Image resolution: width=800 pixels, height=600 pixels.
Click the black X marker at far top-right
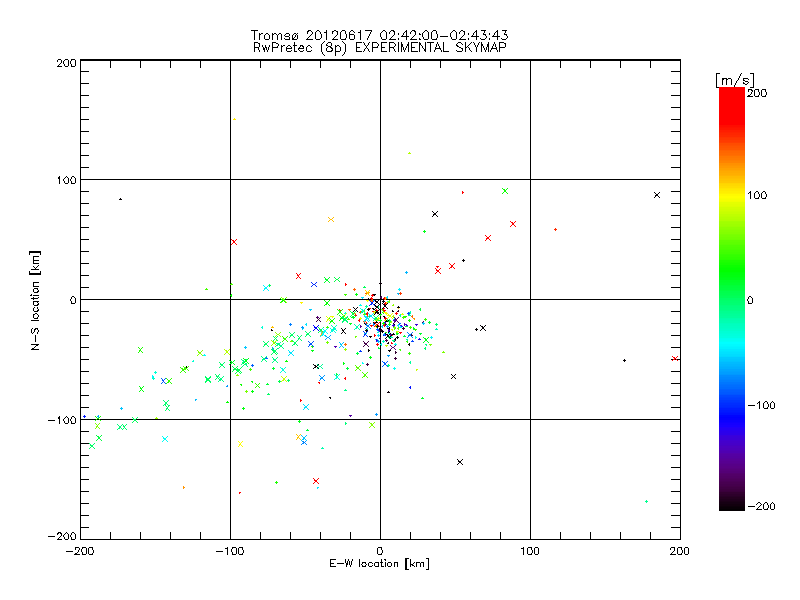657,195
